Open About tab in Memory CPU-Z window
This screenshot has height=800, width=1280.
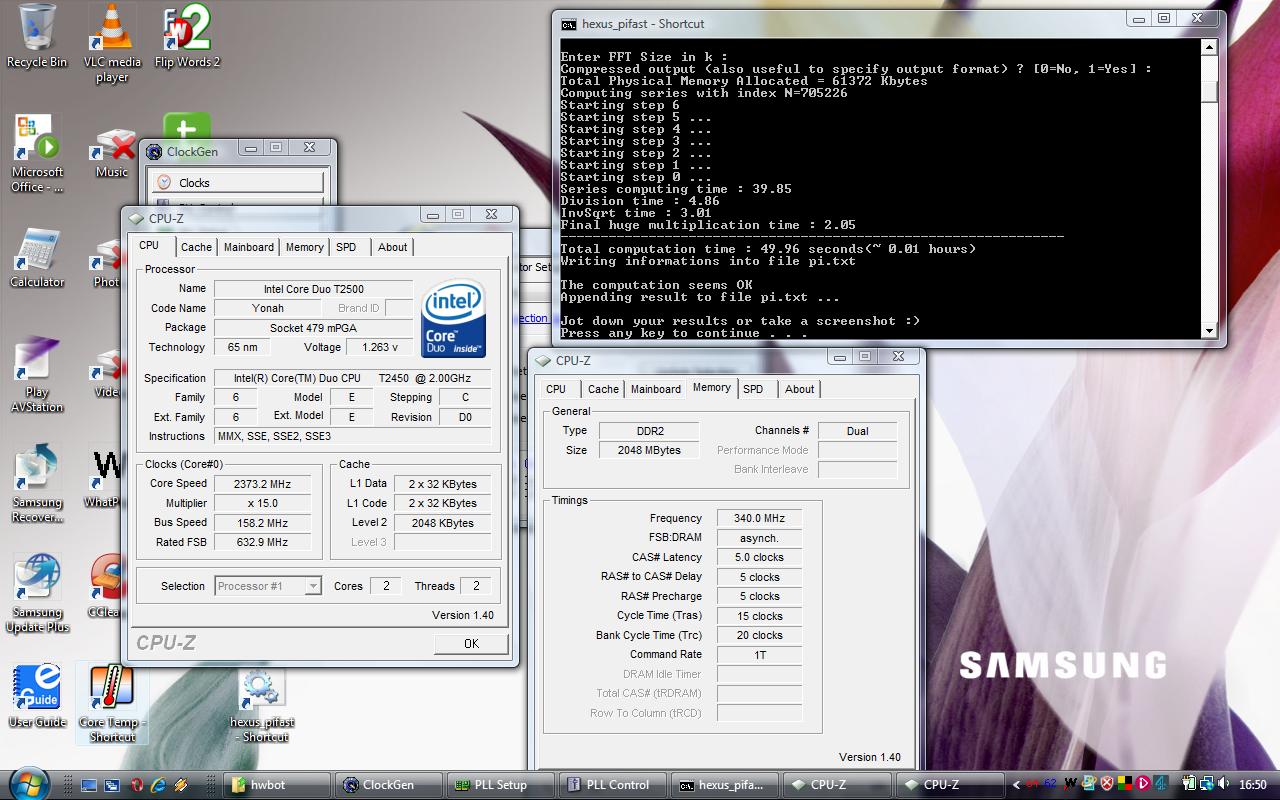click(800, 389)
